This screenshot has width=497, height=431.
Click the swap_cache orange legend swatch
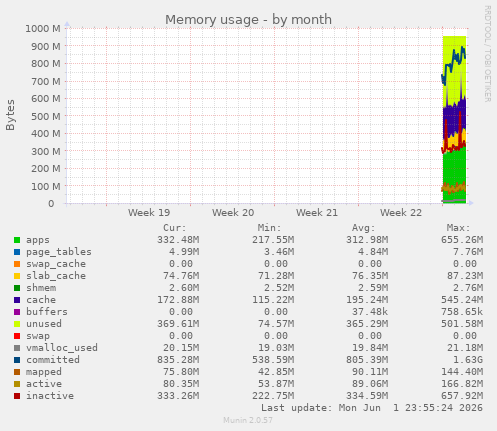(17, 264)
